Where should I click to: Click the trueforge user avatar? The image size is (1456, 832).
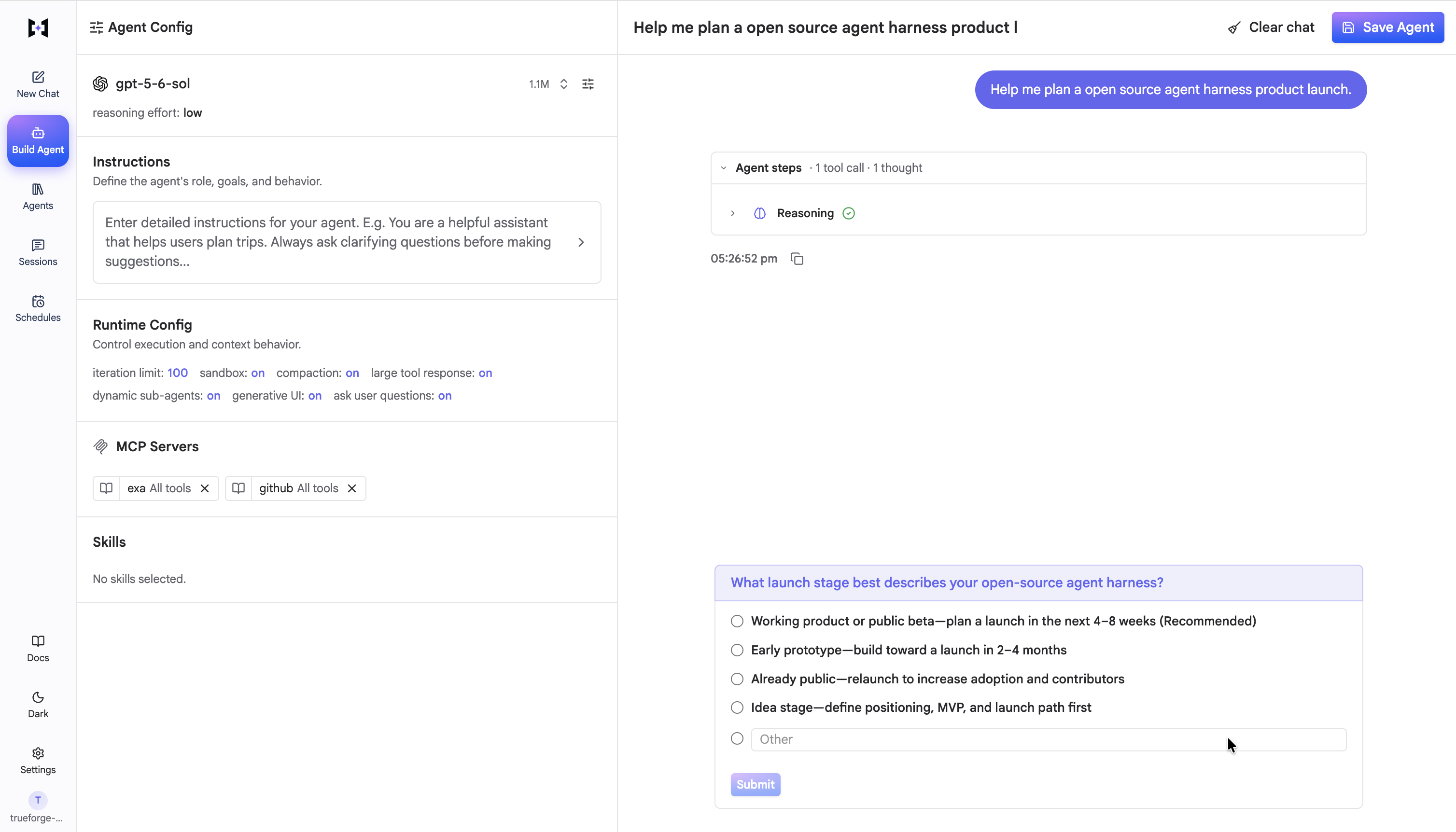coord(38,800)
